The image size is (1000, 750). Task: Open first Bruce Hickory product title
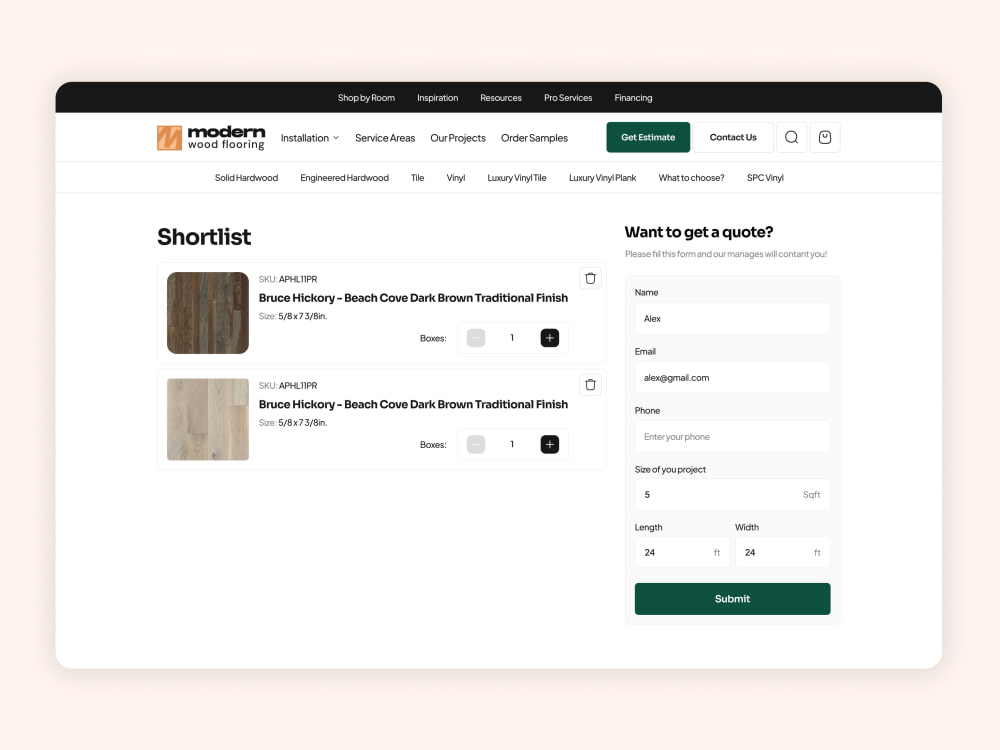(413, 298)
